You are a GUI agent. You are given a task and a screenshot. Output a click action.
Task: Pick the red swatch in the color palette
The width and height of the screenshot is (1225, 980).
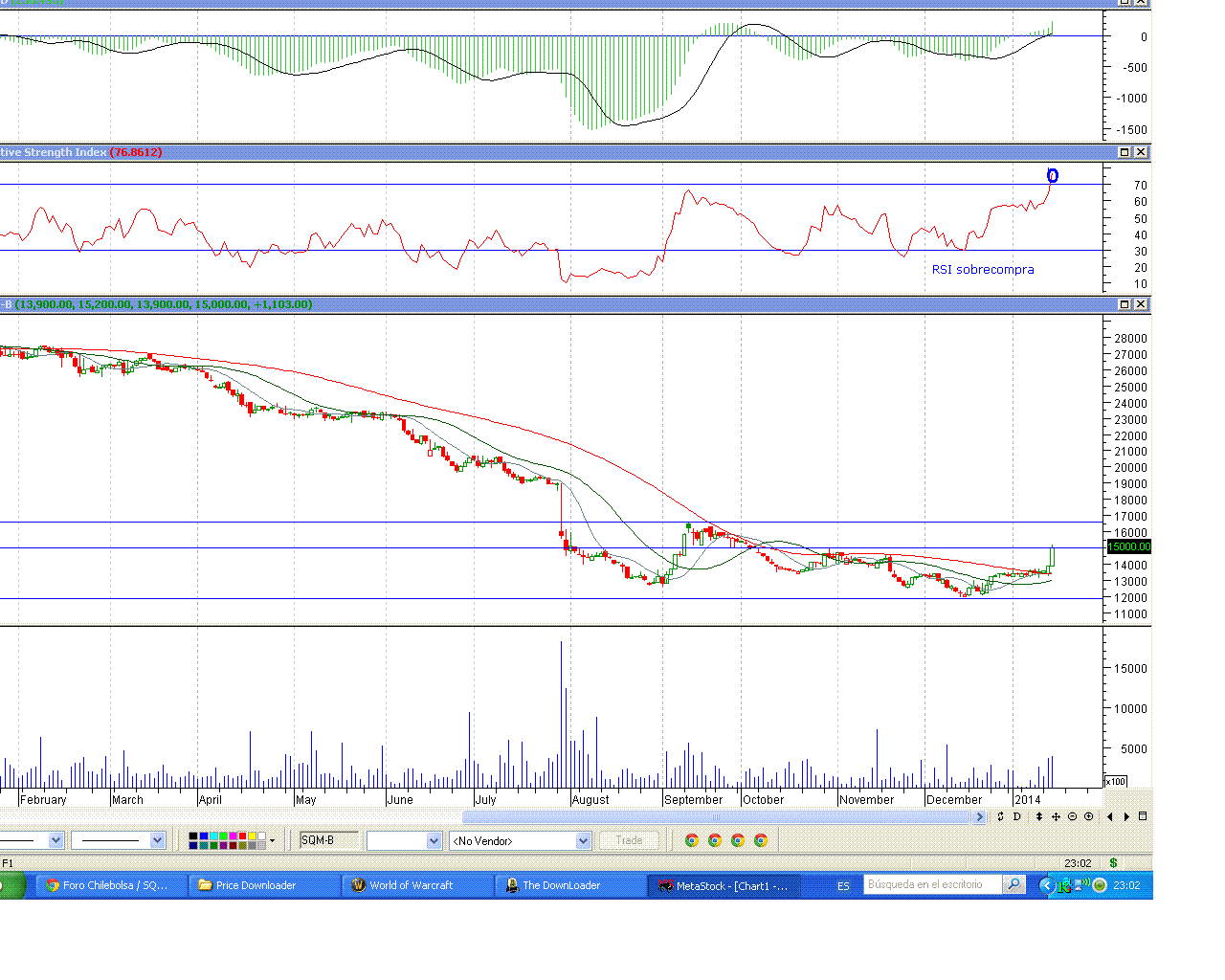(x=243, y=836)
